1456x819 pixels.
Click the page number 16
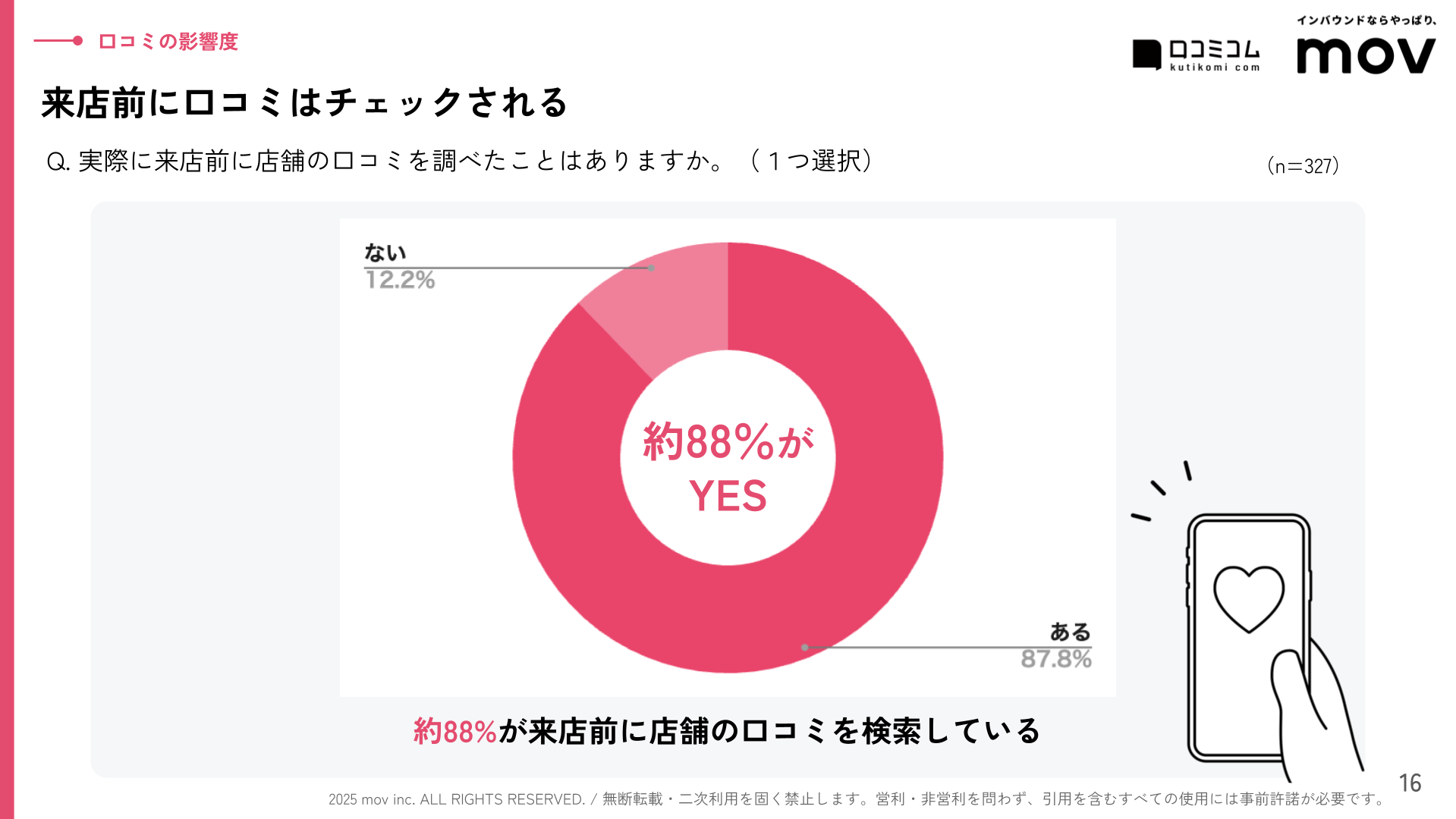[x=1410, y=783]
